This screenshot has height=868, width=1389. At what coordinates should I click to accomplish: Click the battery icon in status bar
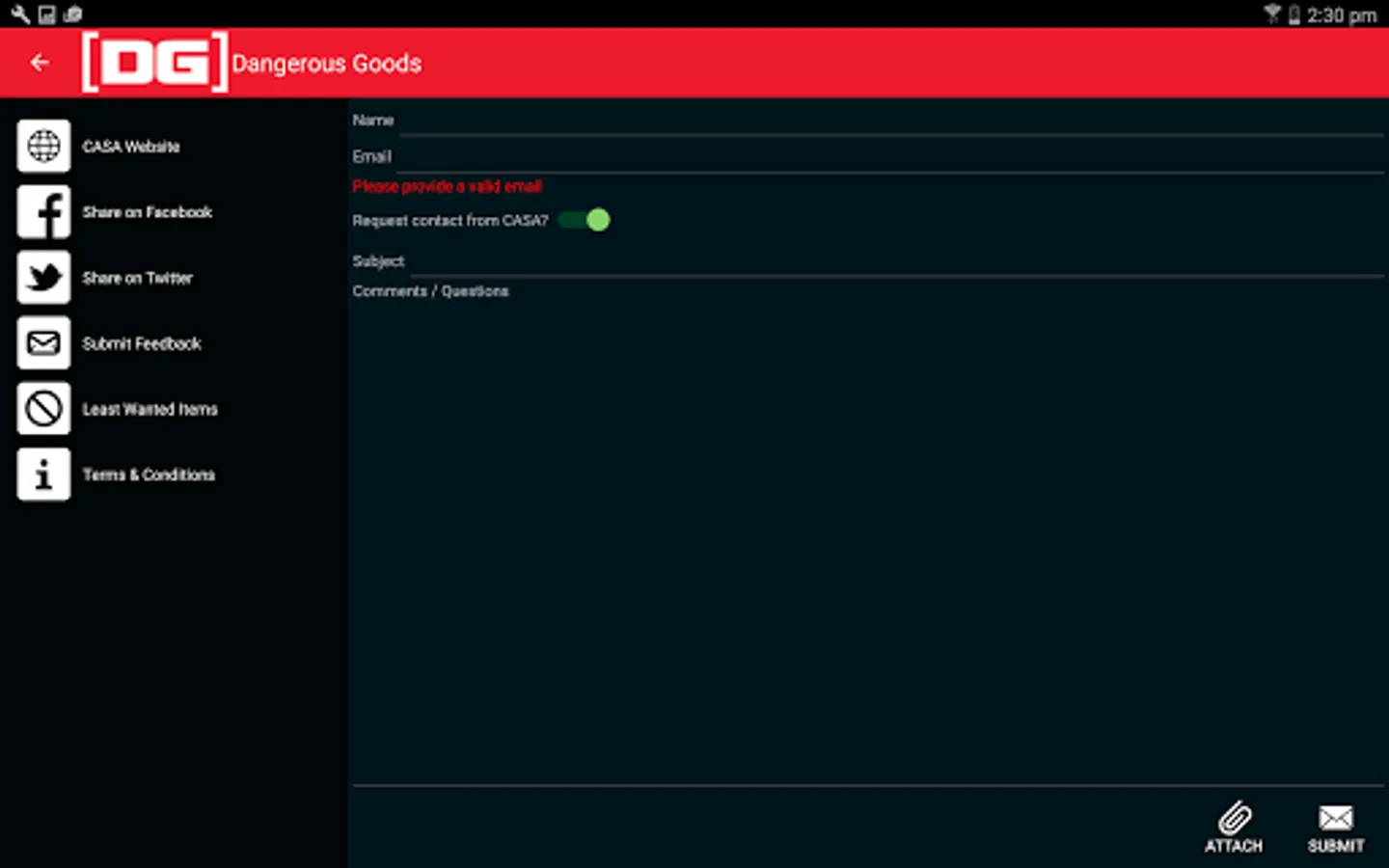(1294, 14)
